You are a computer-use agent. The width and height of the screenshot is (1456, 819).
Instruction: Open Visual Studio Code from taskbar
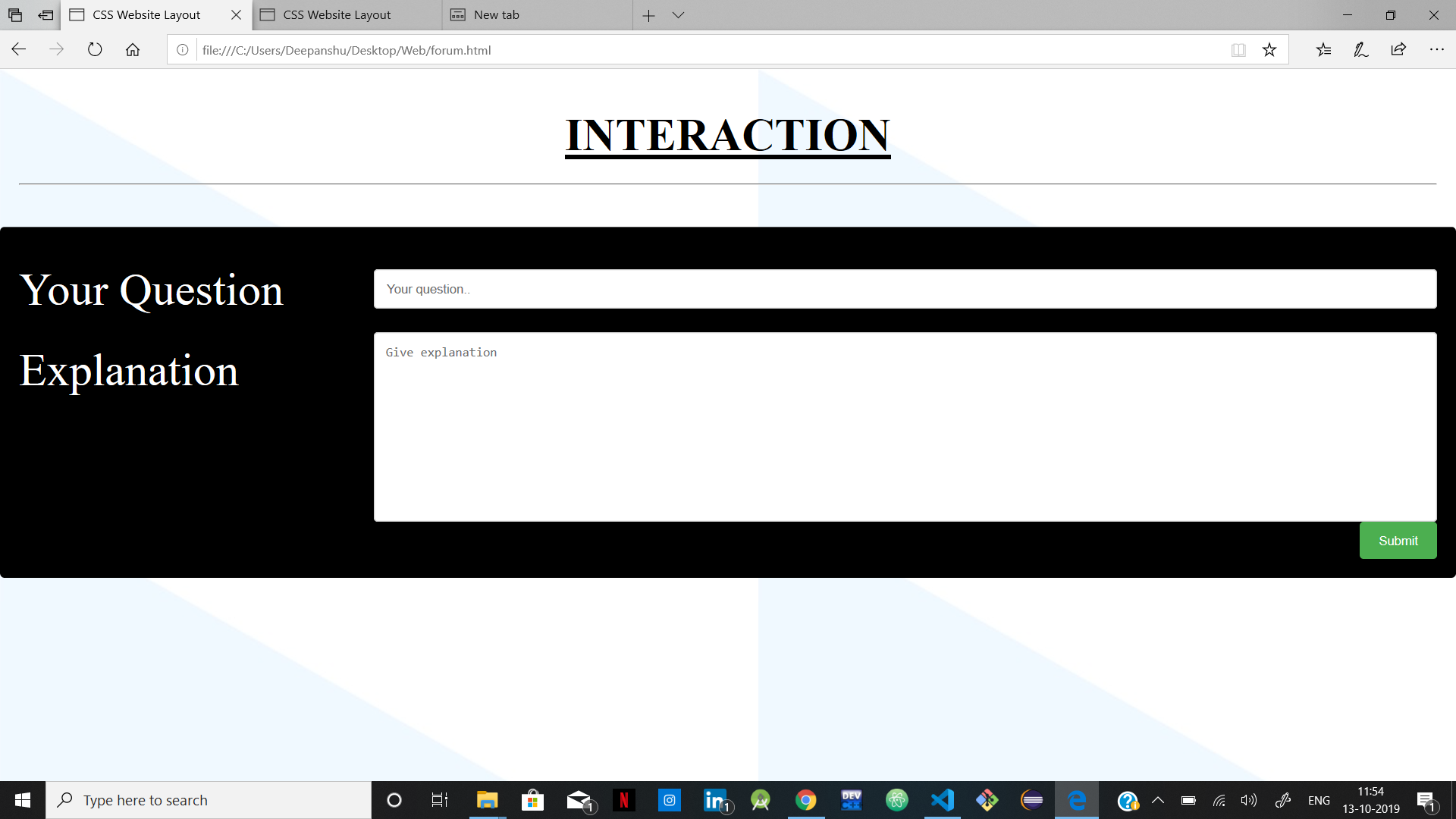tap(942, 800)
